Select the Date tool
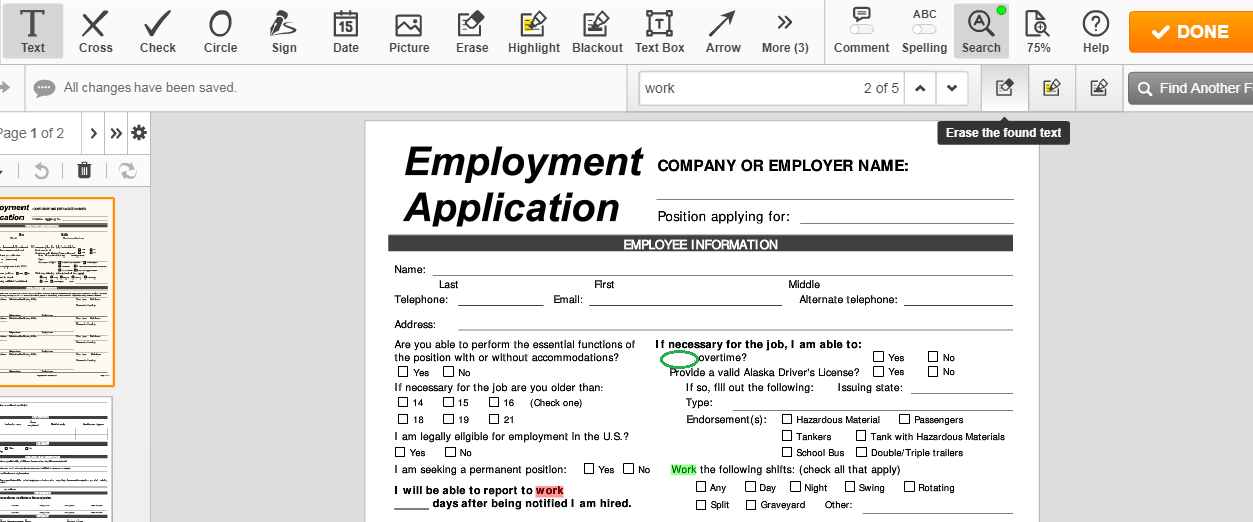This screenshot has height=522, width=1253. [346, 31]
